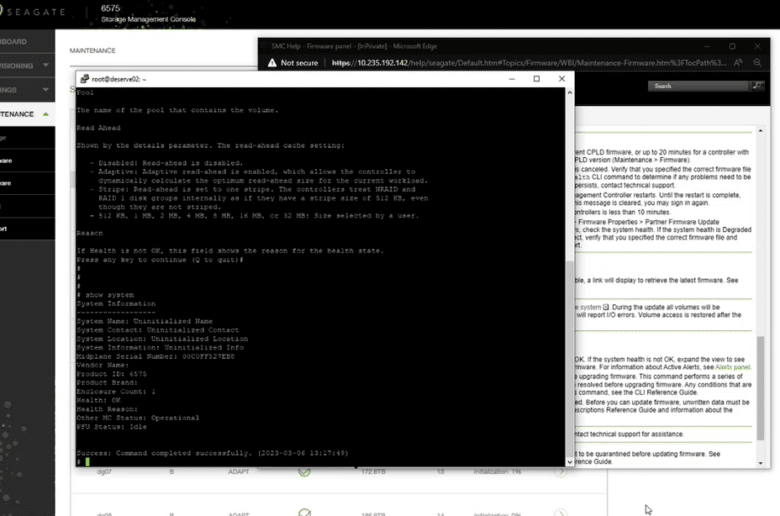Screen dimensions: 780x516
Task: Open the Support submenu item under Maintenance
Action: 27,229
